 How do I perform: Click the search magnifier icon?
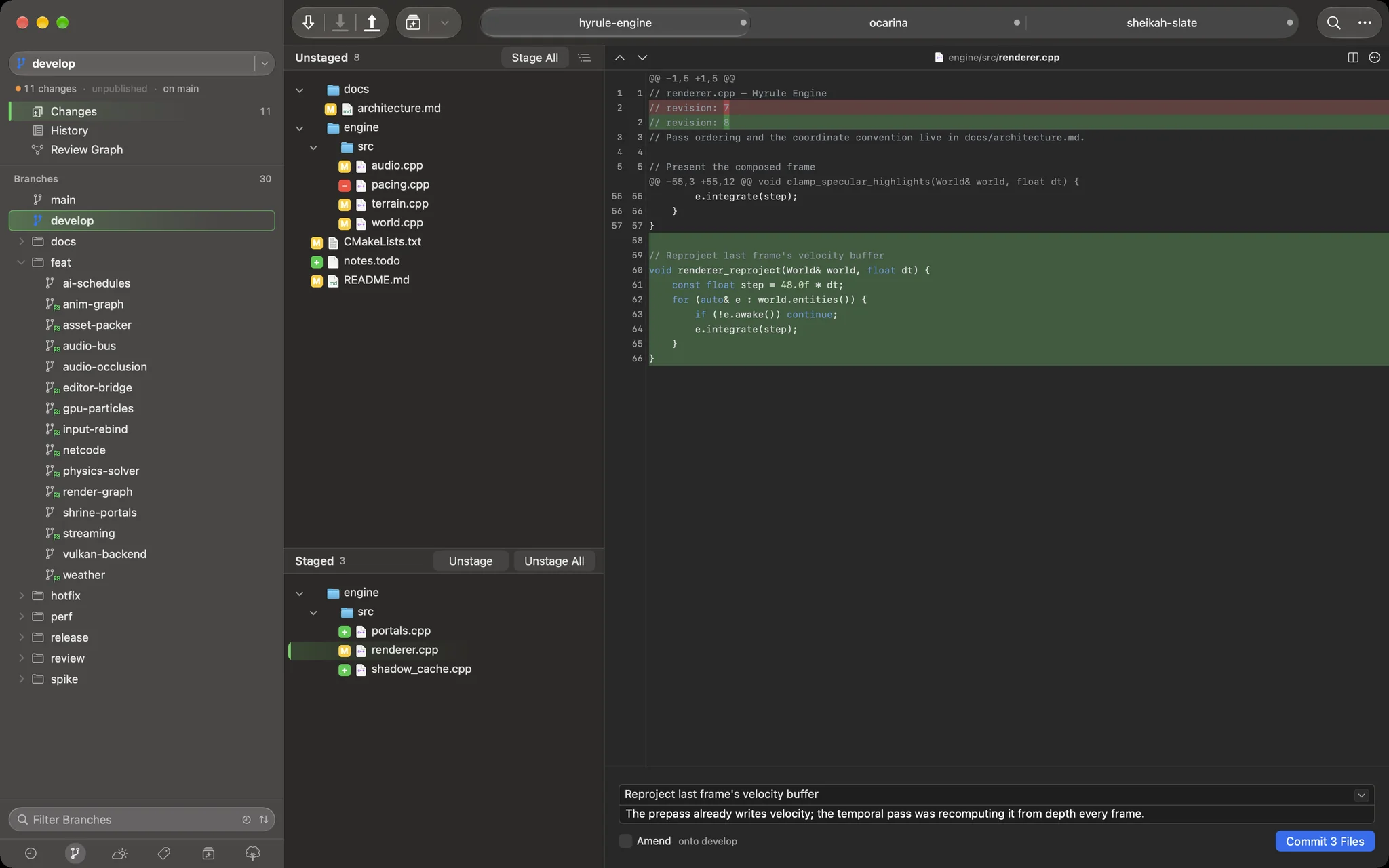1333,22
